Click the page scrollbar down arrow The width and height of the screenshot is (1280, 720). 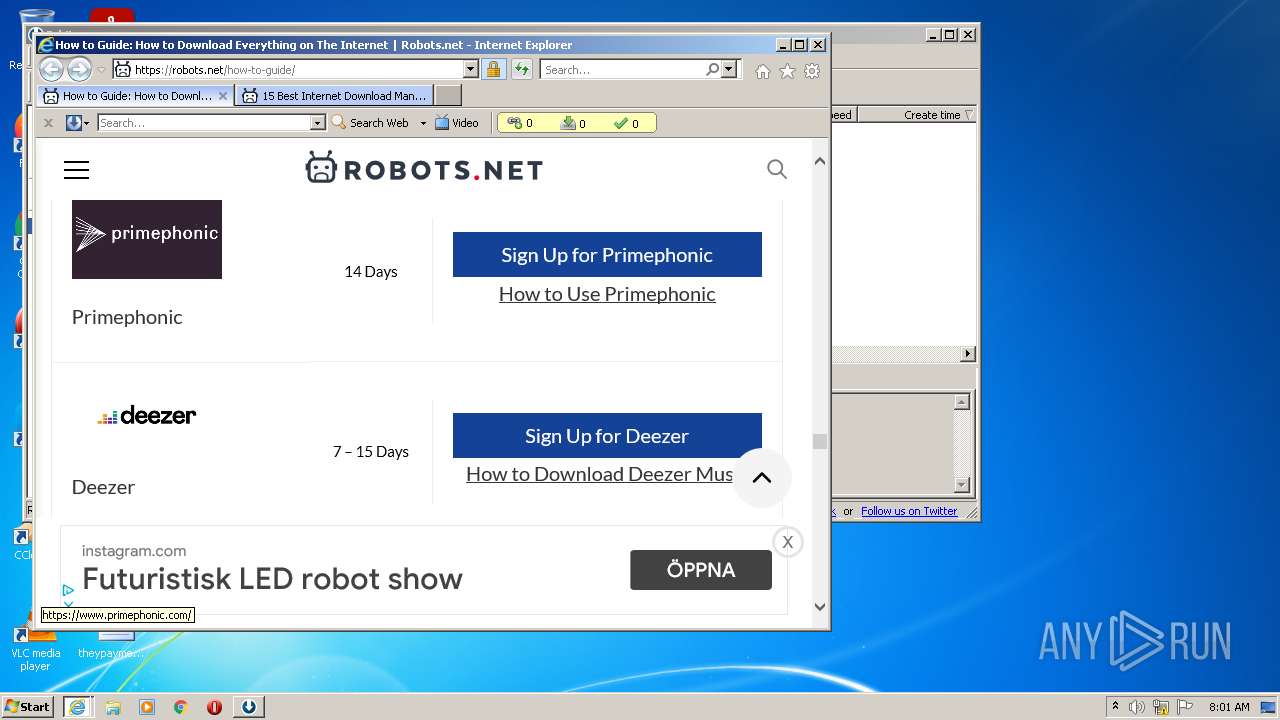click(x=820, y=606)
